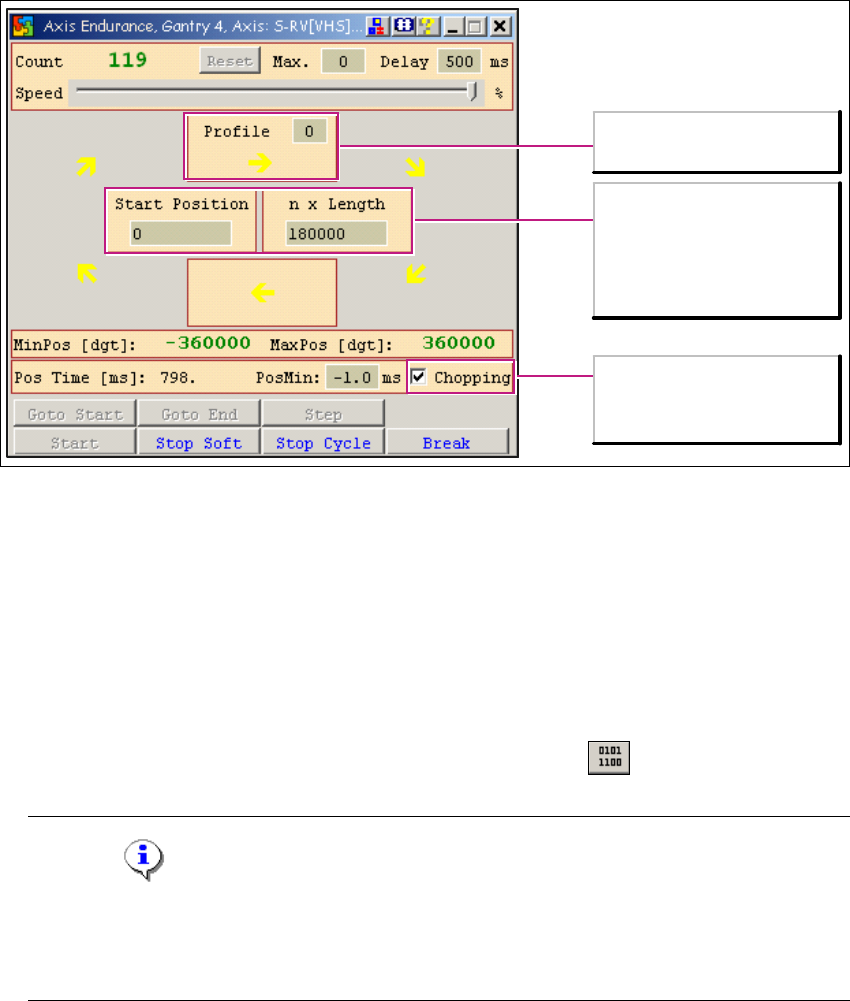The image size is (850, 1001).
Task: Click the Step button
Action: click(x=323, y=414)
